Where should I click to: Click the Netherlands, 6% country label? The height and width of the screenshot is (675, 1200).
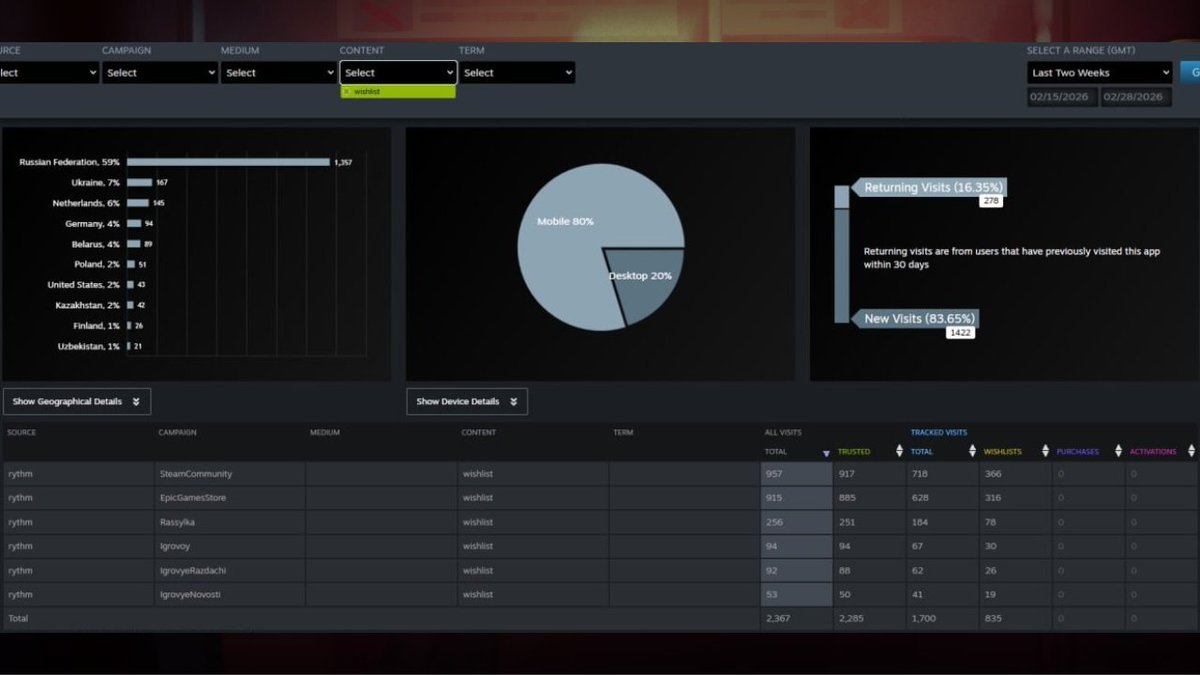point(86,203)
